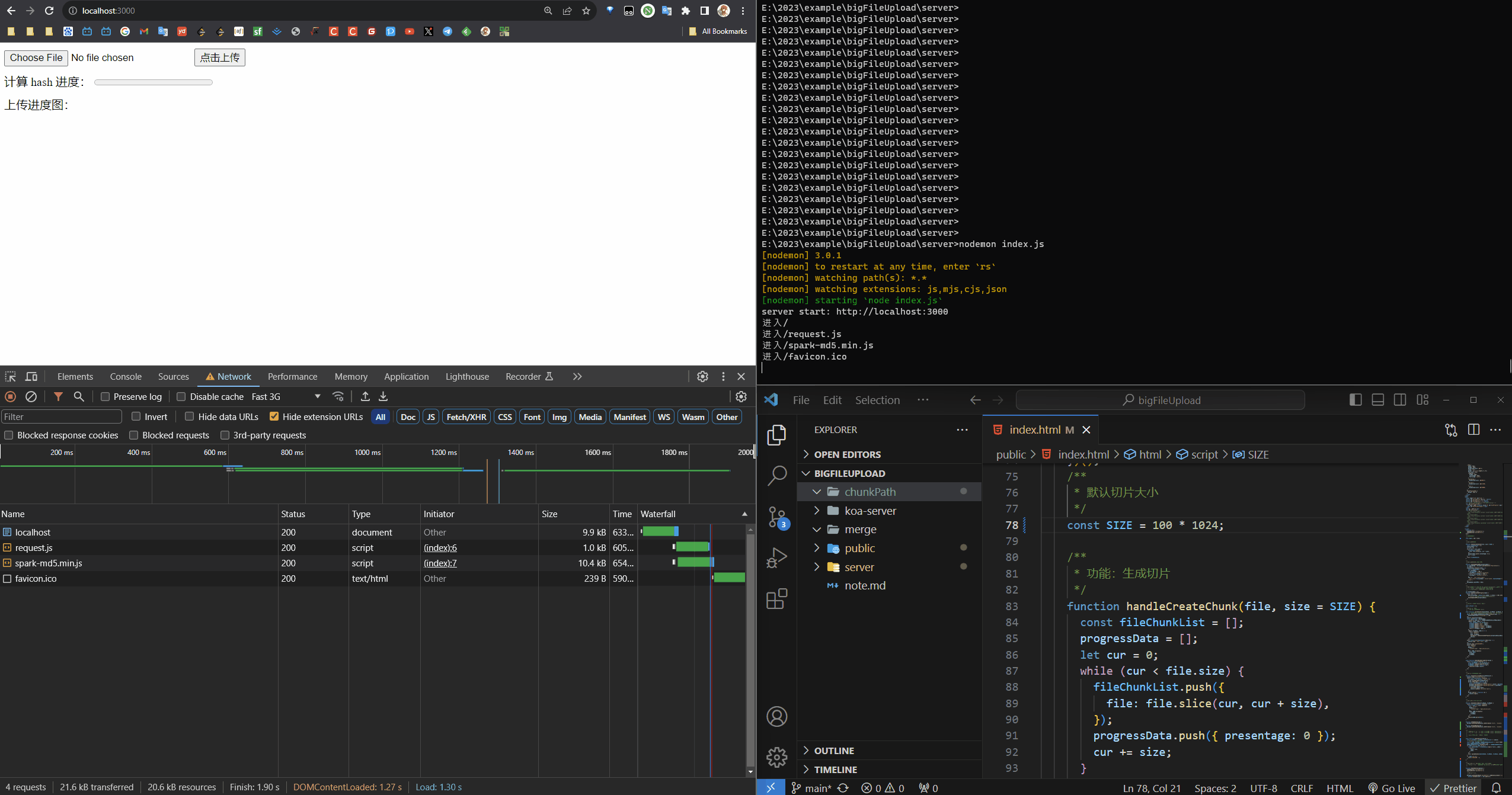Click on the request.js network entry
Viewport: 1512px width, 795px height.
[33, 547]
